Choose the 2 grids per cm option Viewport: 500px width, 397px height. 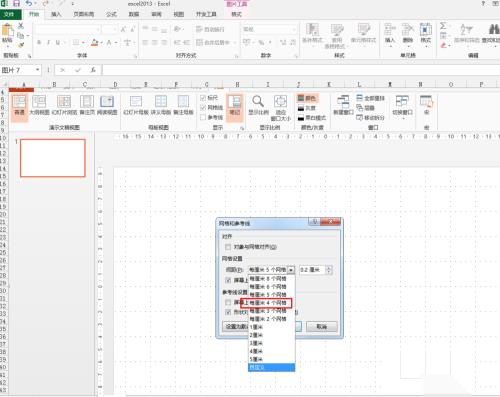click(272, 319)
